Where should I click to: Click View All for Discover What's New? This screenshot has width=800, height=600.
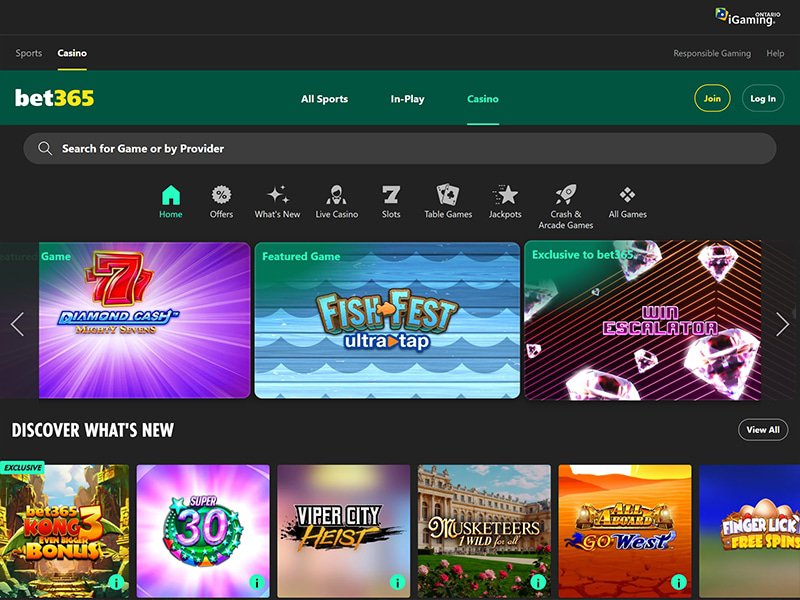point(763,430)
